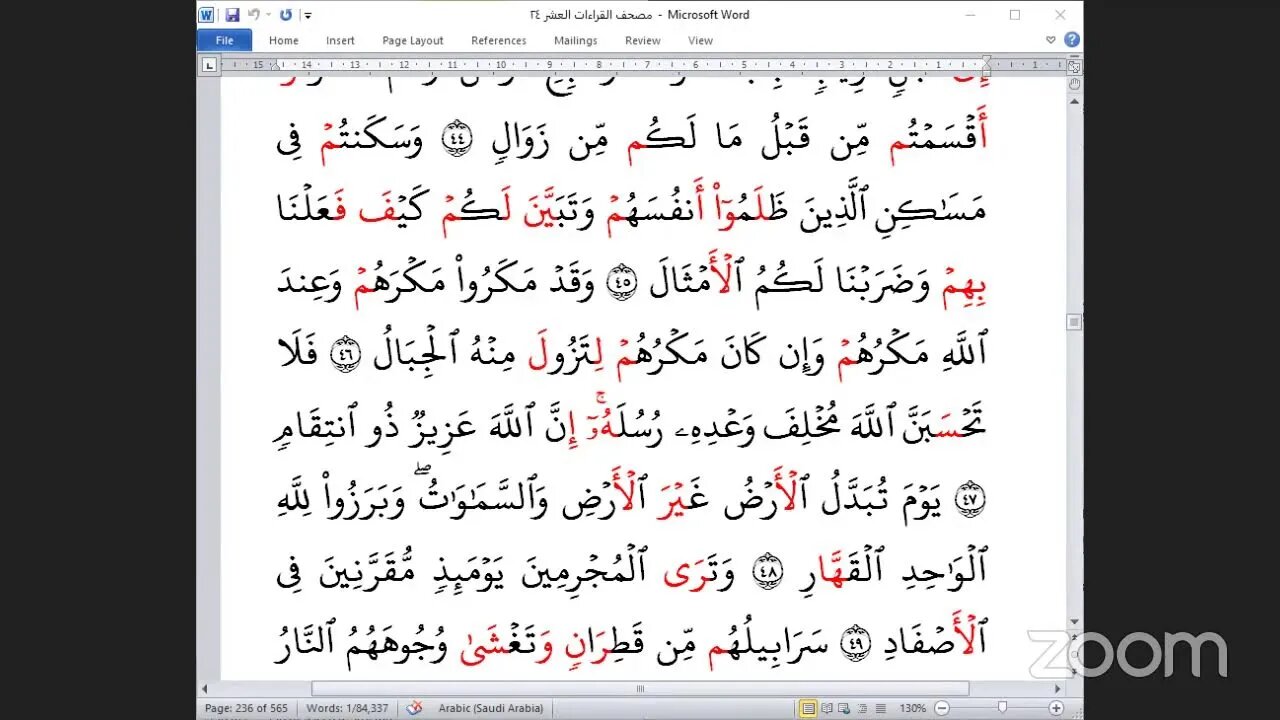Image resolution: width=1280 pixels, height=720 pixels.
Task: Open the Mailings tab
Action: click(x=576, y=40)
